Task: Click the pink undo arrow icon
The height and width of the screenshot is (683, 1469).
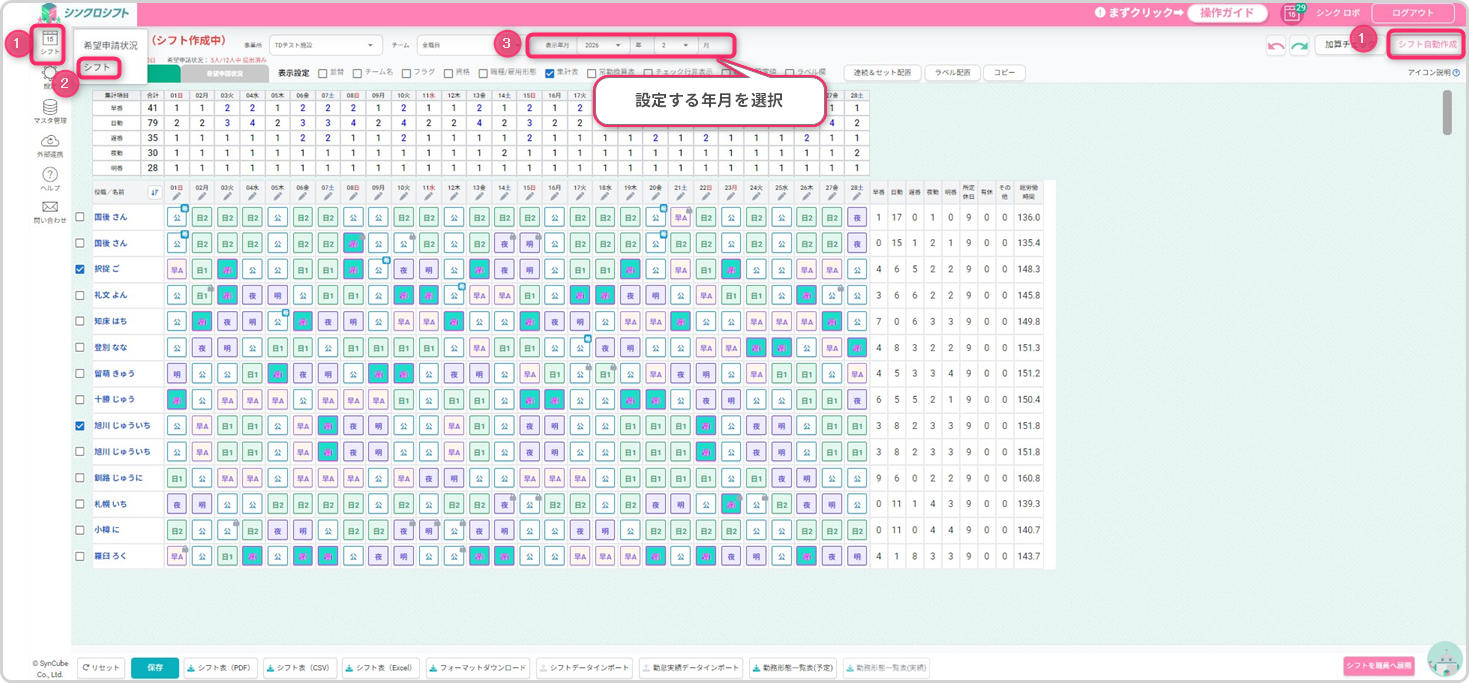Action: pos(1275,46)
